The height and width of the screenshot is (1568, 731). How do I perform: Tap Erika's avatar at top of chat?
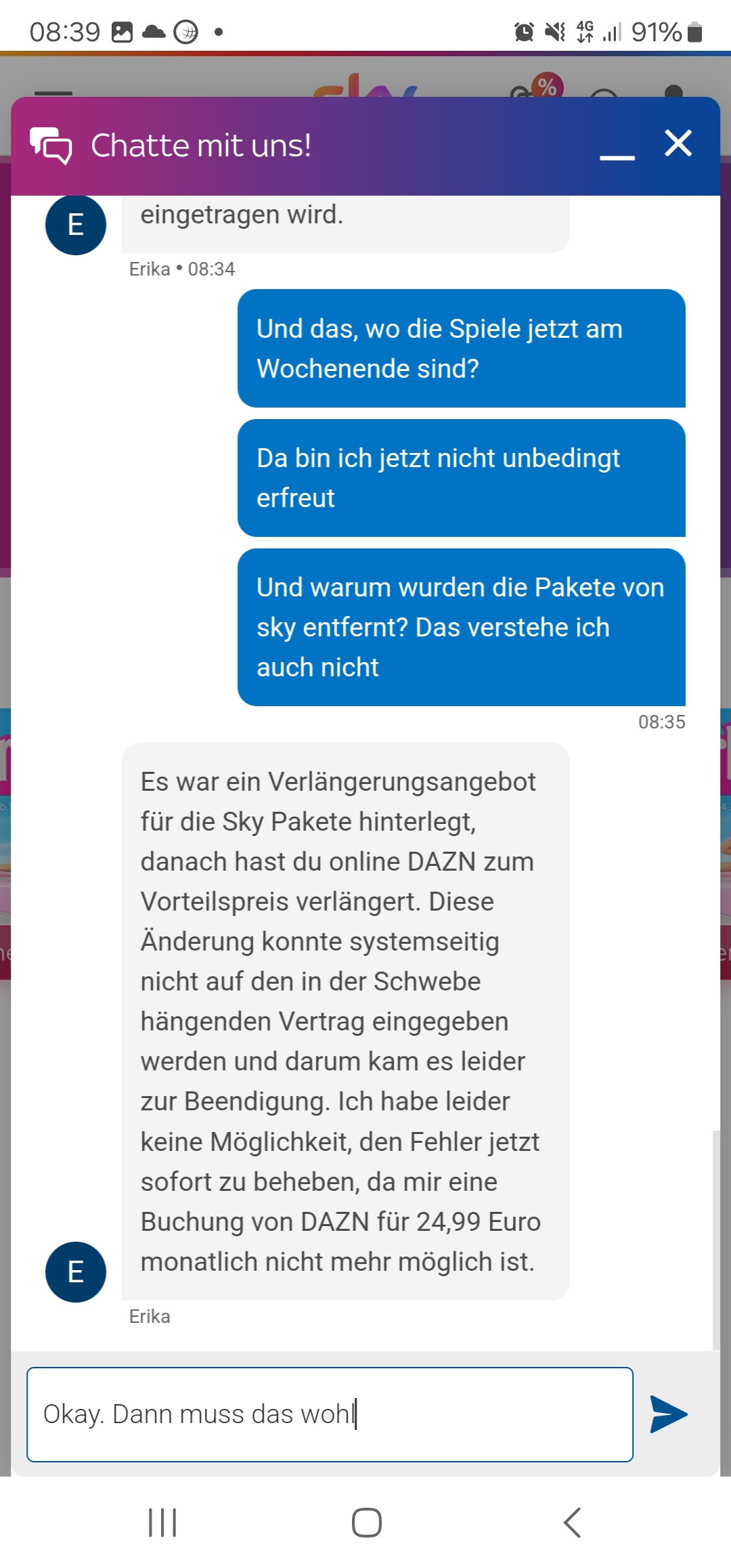click(x=76, y=225)
